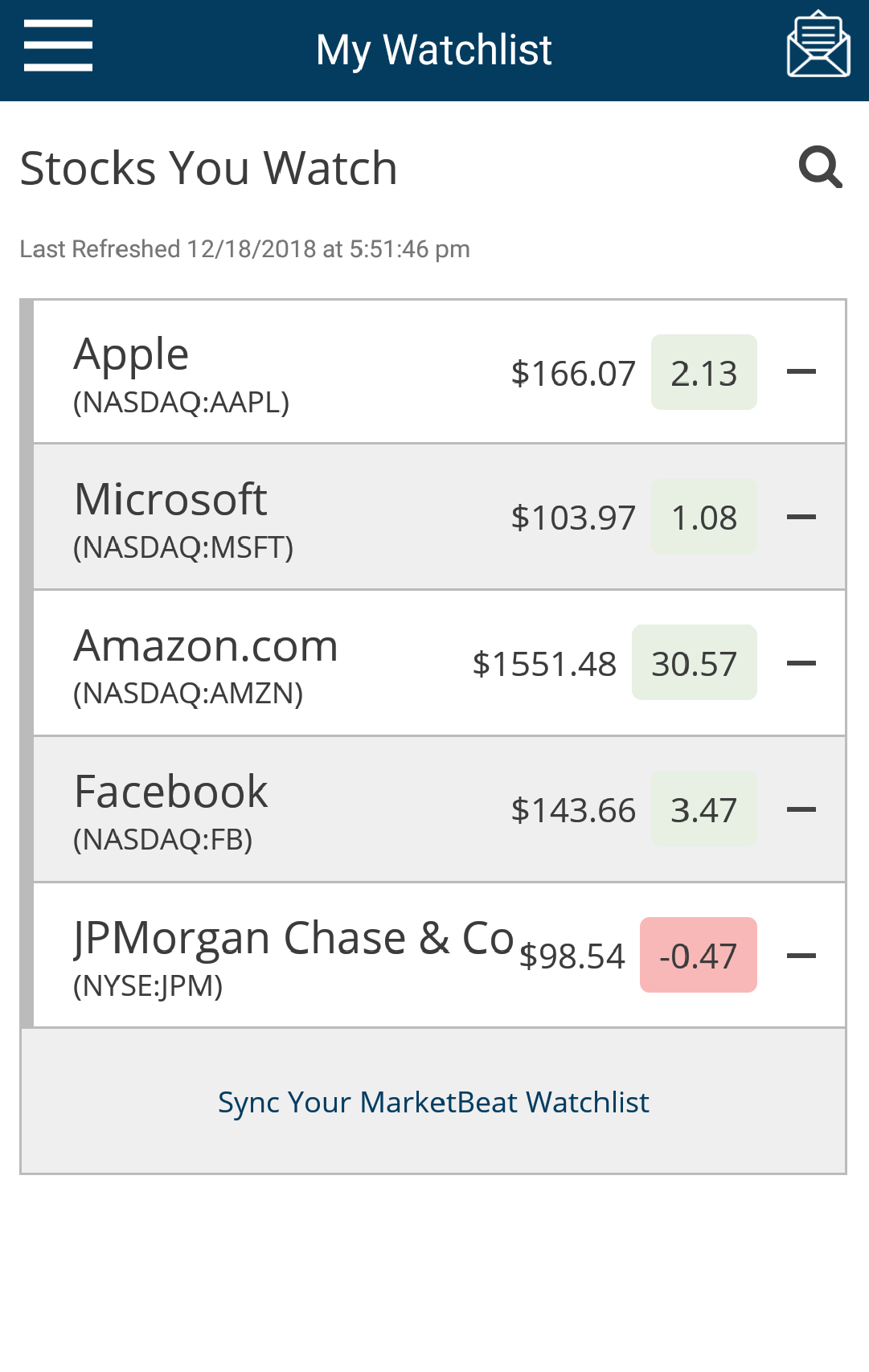This screenshot has height=1372, width=869.
Task: Tap Microsoft's 1.08 change badge
Action: (703, 518)
